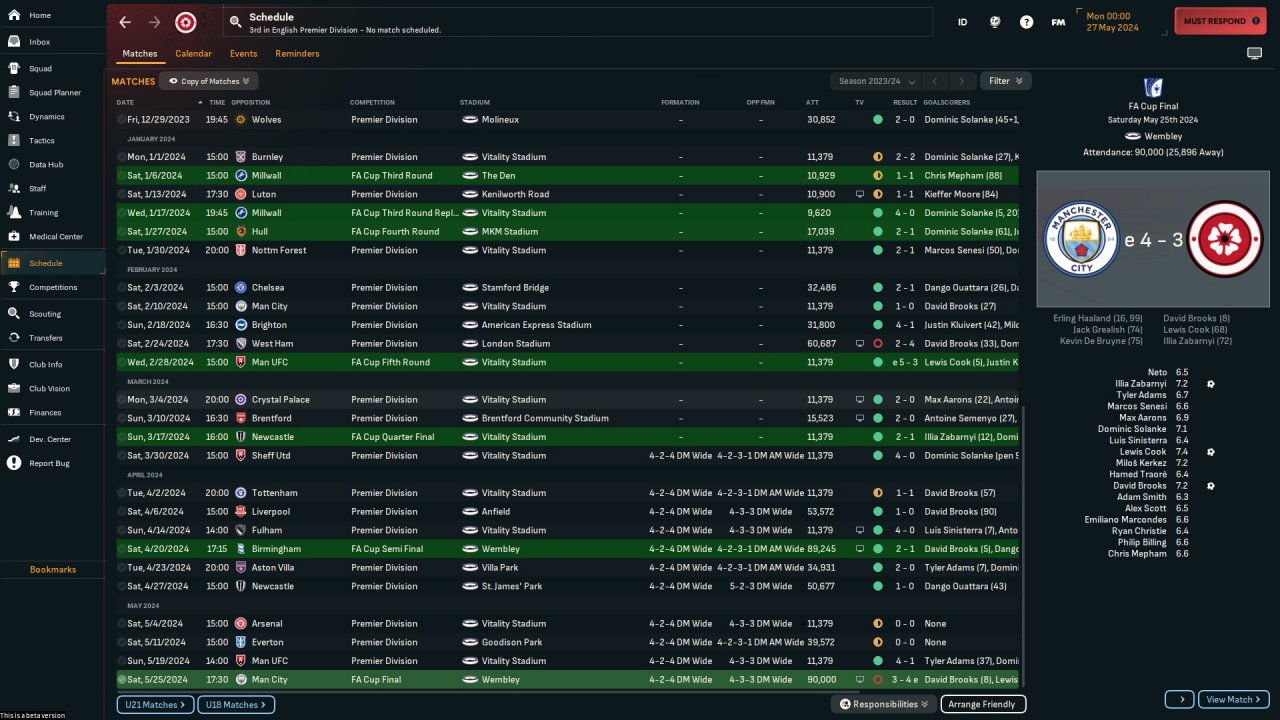Tick the selection circle for the Burnley row
This screenshot has height=720, width=1280.
(x=122, y=157)
